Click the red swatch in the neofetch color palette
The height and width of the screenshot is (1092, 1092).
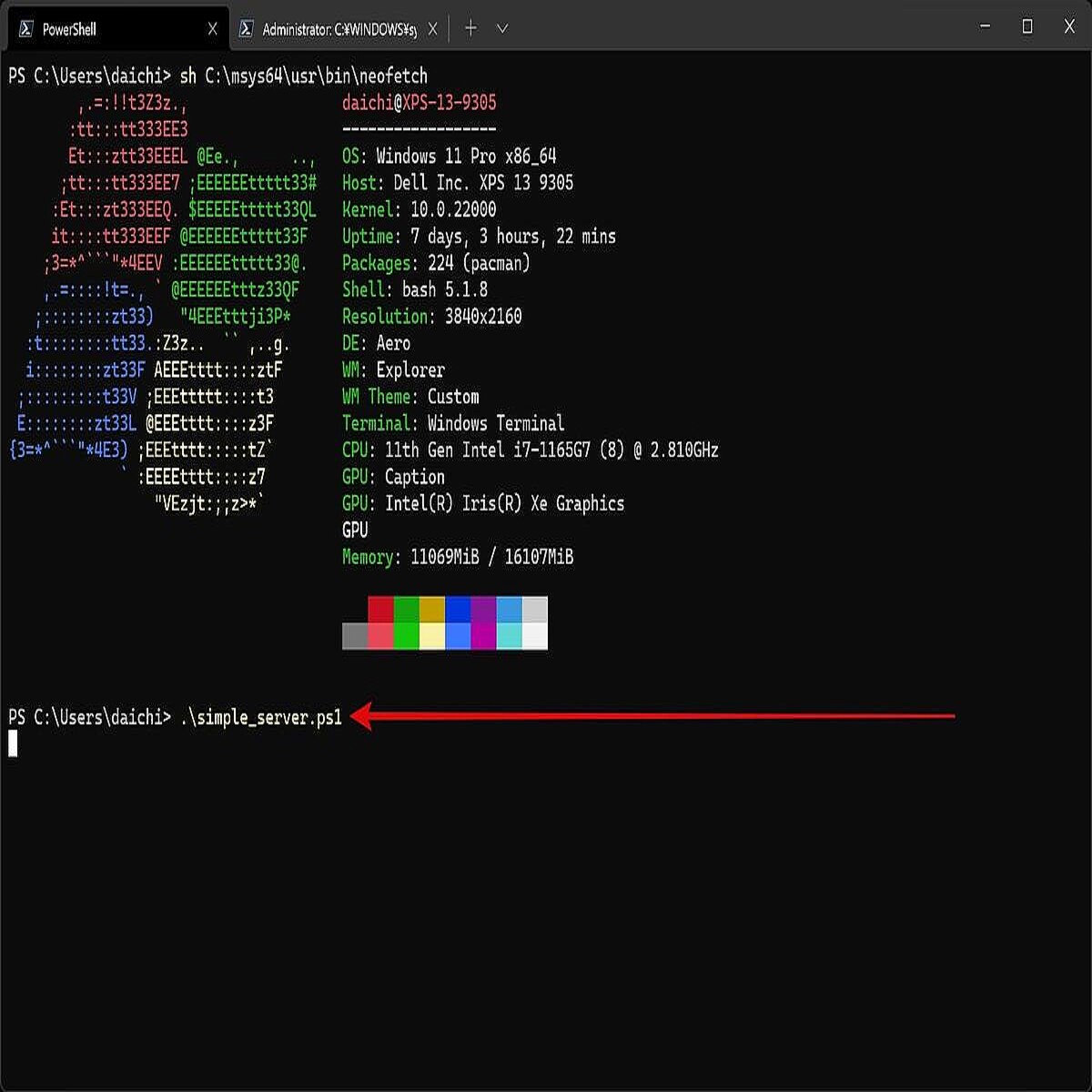click(x=381, y=609)
